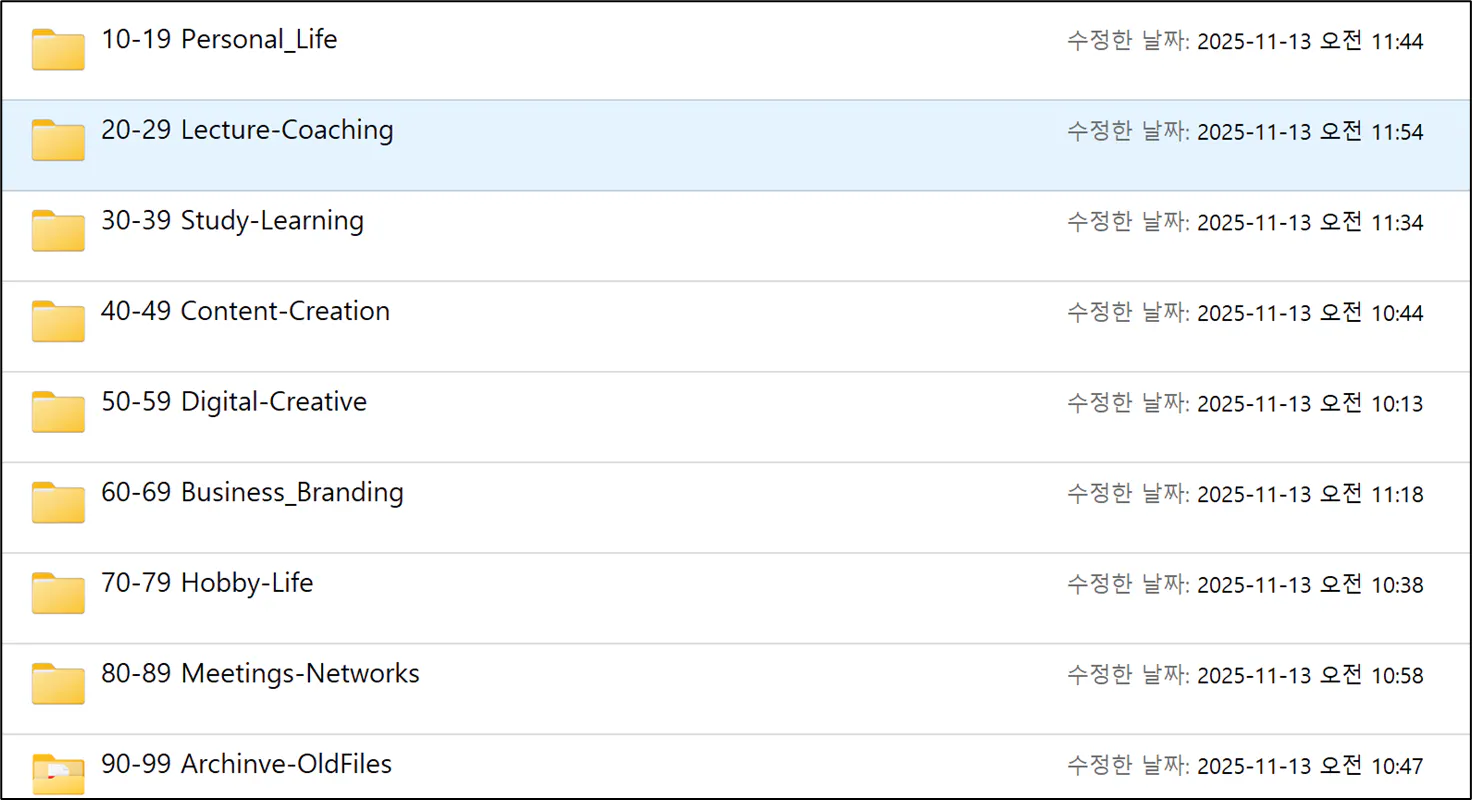Select the folder icon beside 30-39 Study-Learning

(58, 231)
